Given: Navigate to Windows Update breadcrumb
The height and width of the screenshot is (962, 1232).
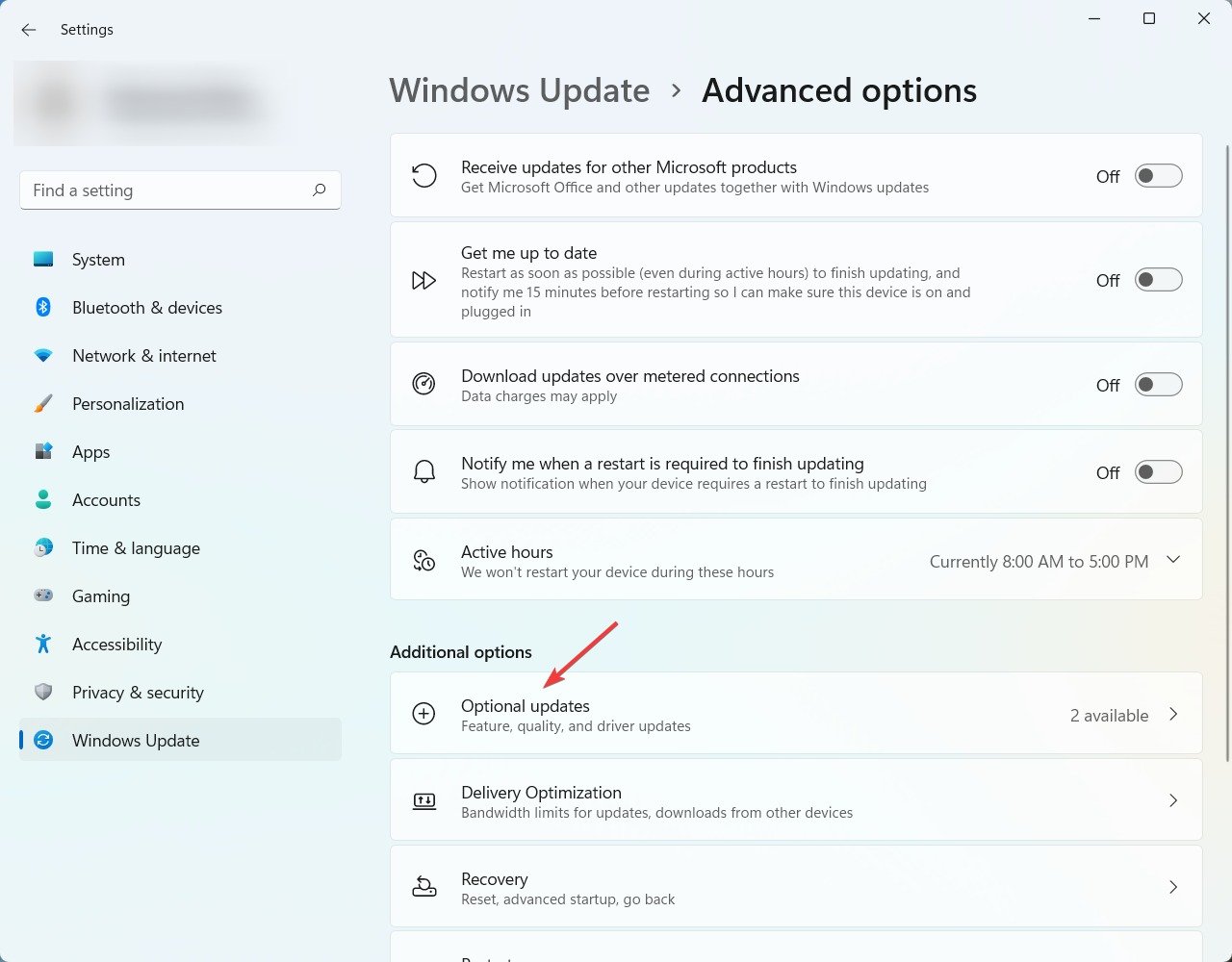Looking at the screenshot, I should [x=520, y=90].
